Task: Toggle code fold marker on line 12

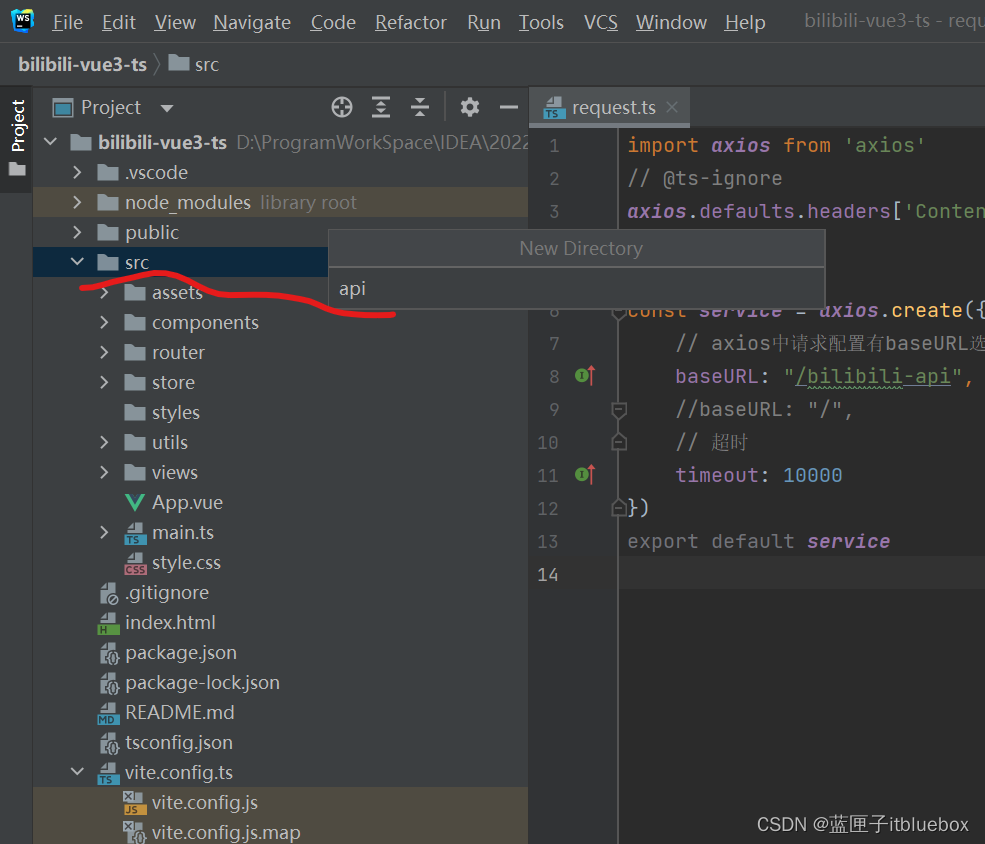Action: point(619,507)
